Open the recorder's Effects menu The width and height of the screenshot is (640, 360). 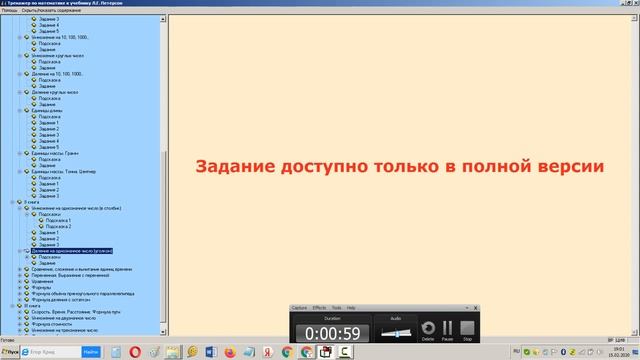click(x=319, y=308)
